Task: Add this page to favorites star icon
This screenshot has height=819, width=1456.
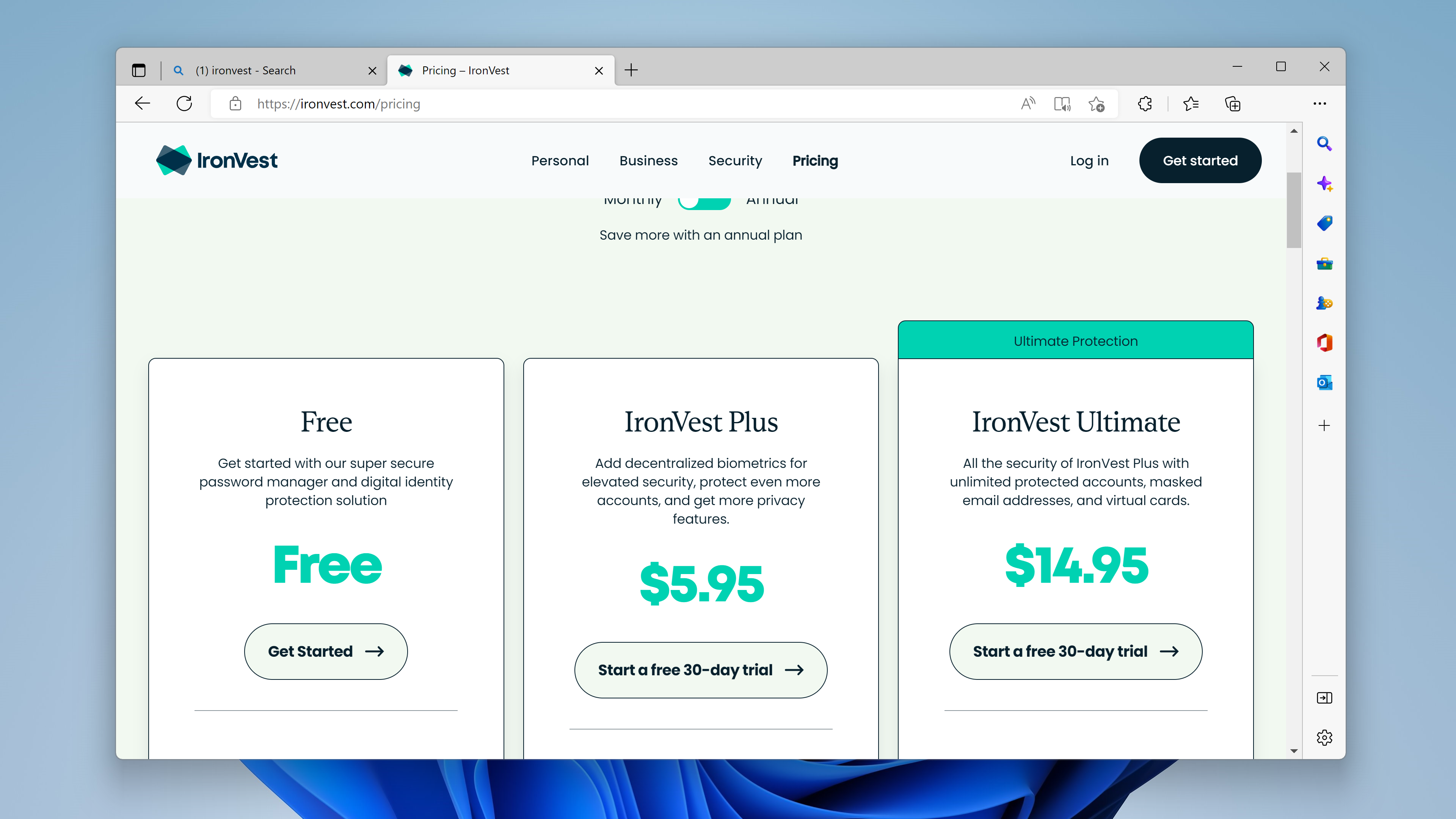Action: 1097,104
